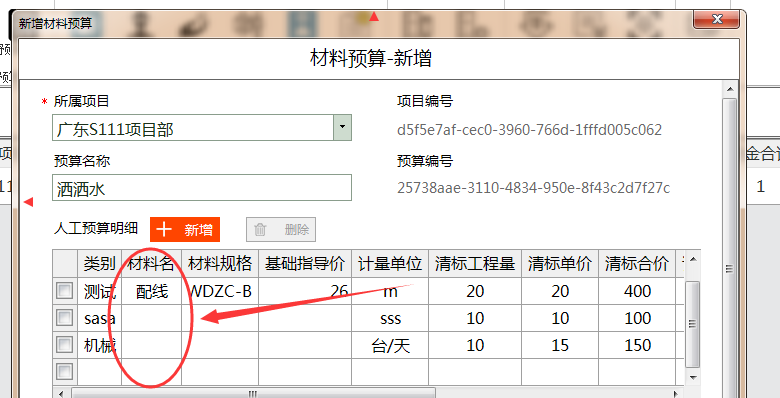Click the 预算名称 input field 洒洒水
The image size is (780, 398).
(x=201, y=188)
